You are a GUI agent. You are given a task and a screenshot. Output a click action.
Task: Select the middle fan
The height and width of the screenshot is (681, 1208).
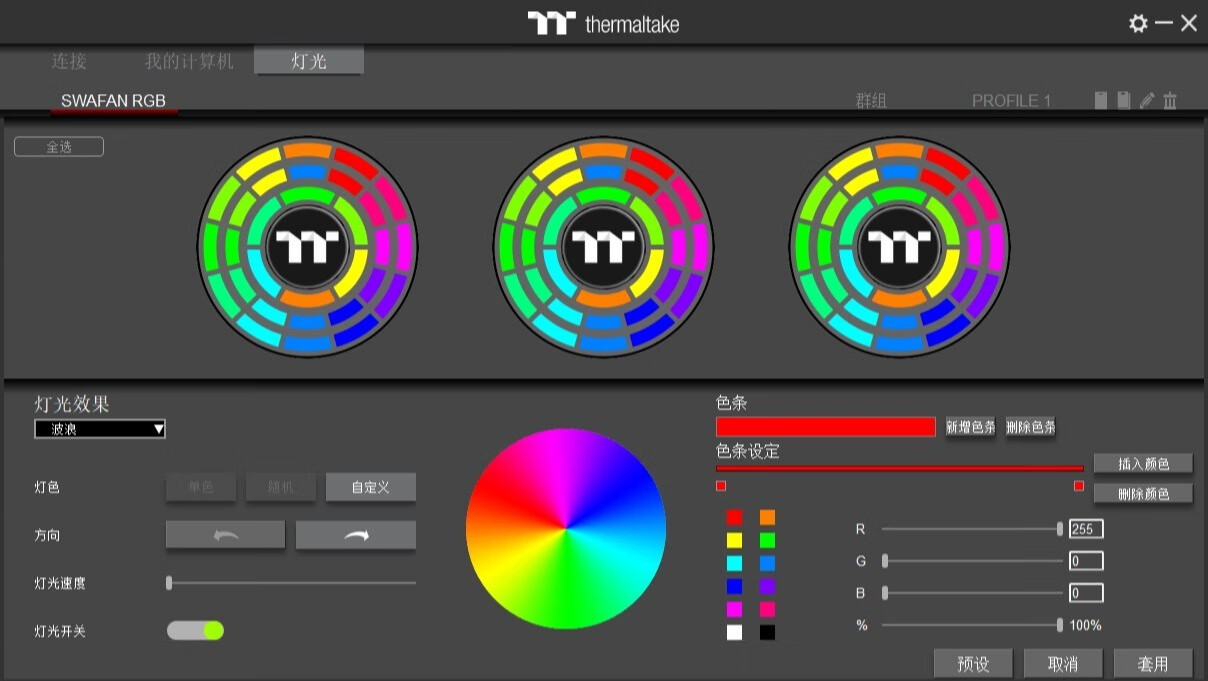tap(603, 246)
